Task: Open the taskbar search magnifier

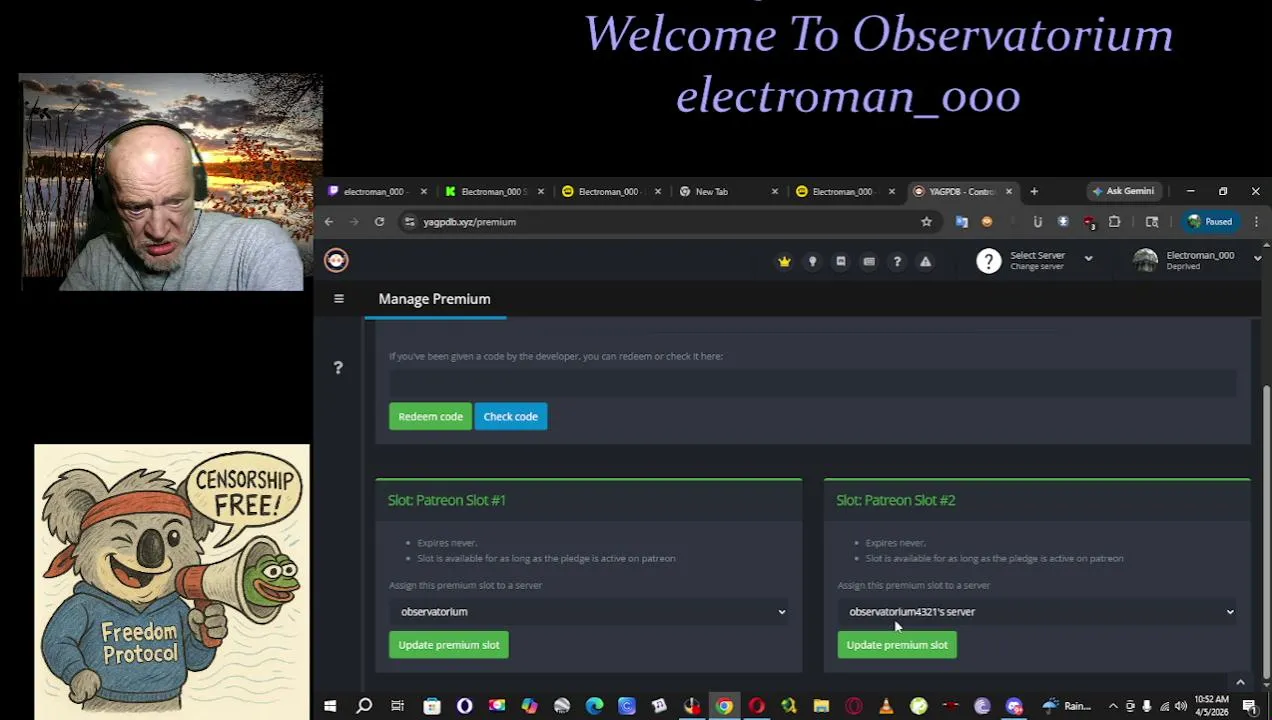Action: click(x=364, y=706)
